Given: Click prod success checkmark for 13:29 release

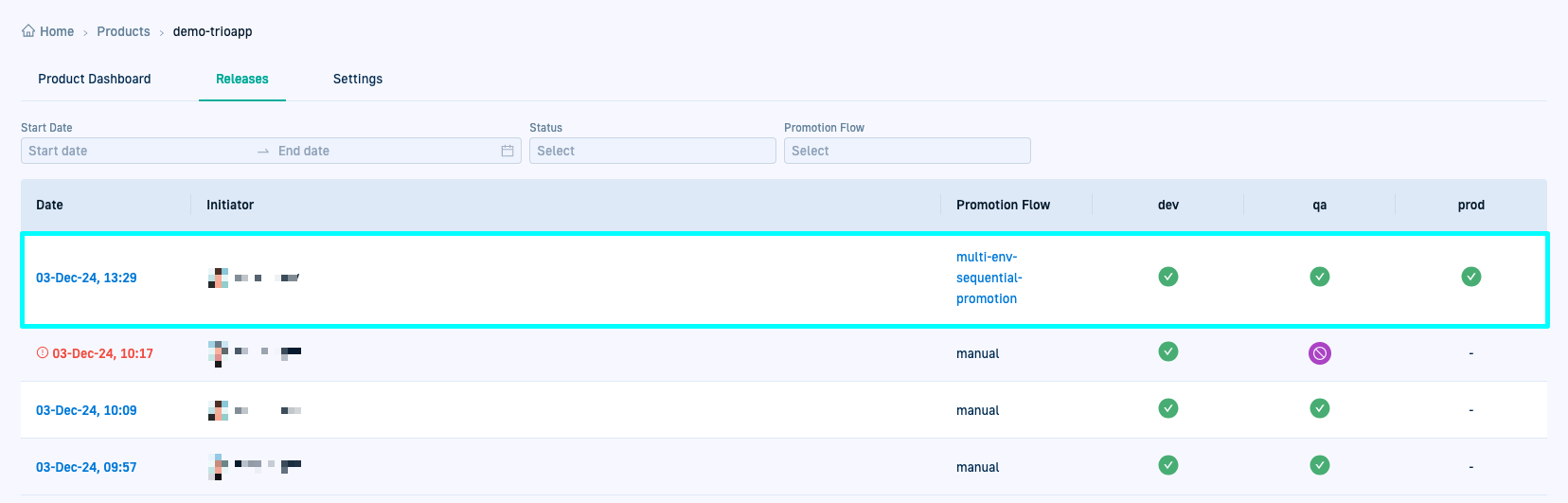Looking at the screenshot, I should point(1470,277).
